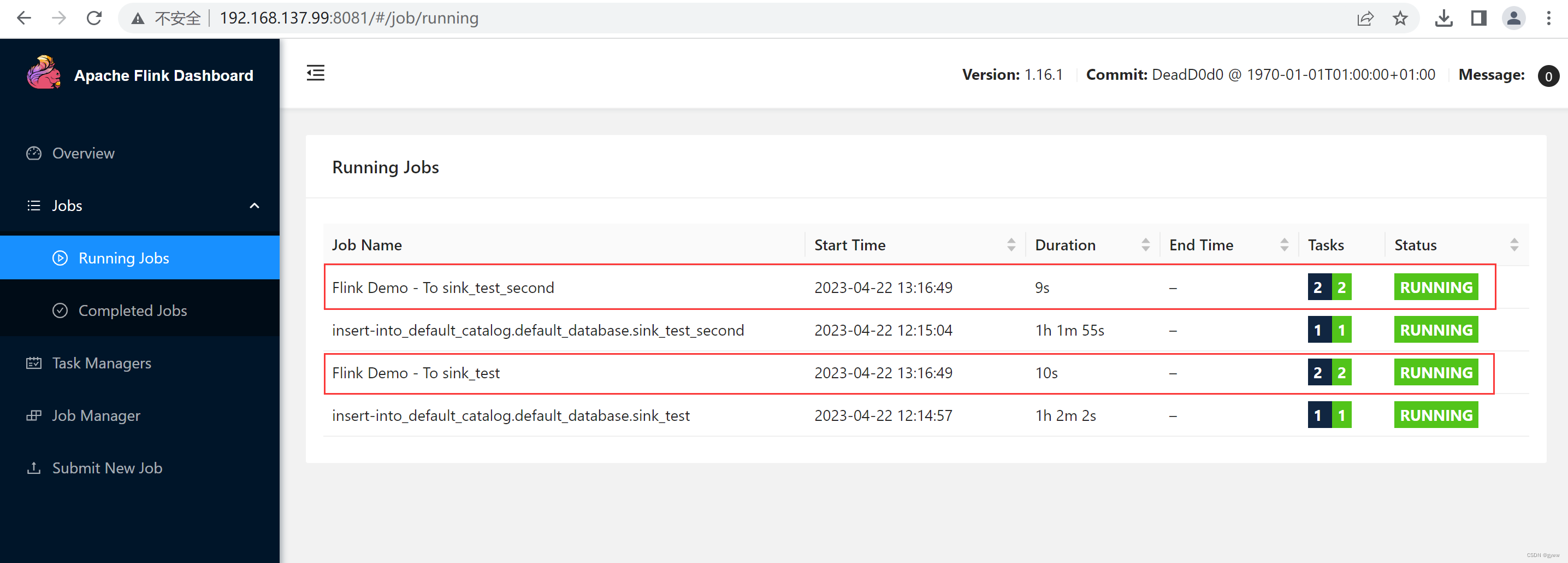1568x563 pixels.
Task: Sort table by Duration arrows
Action: (x=1146, y=245)
